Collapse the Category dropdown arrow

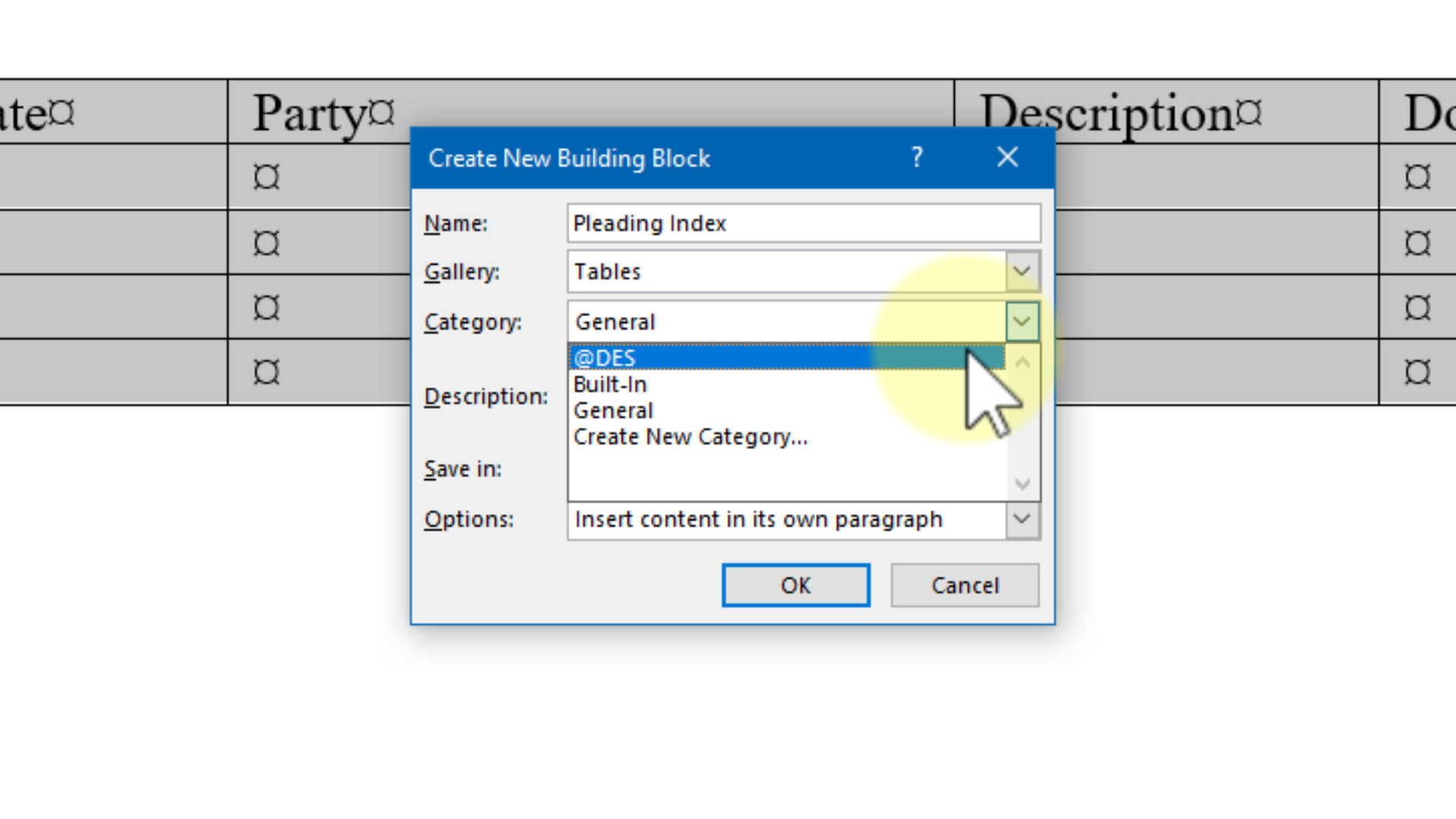(1021, 322)
